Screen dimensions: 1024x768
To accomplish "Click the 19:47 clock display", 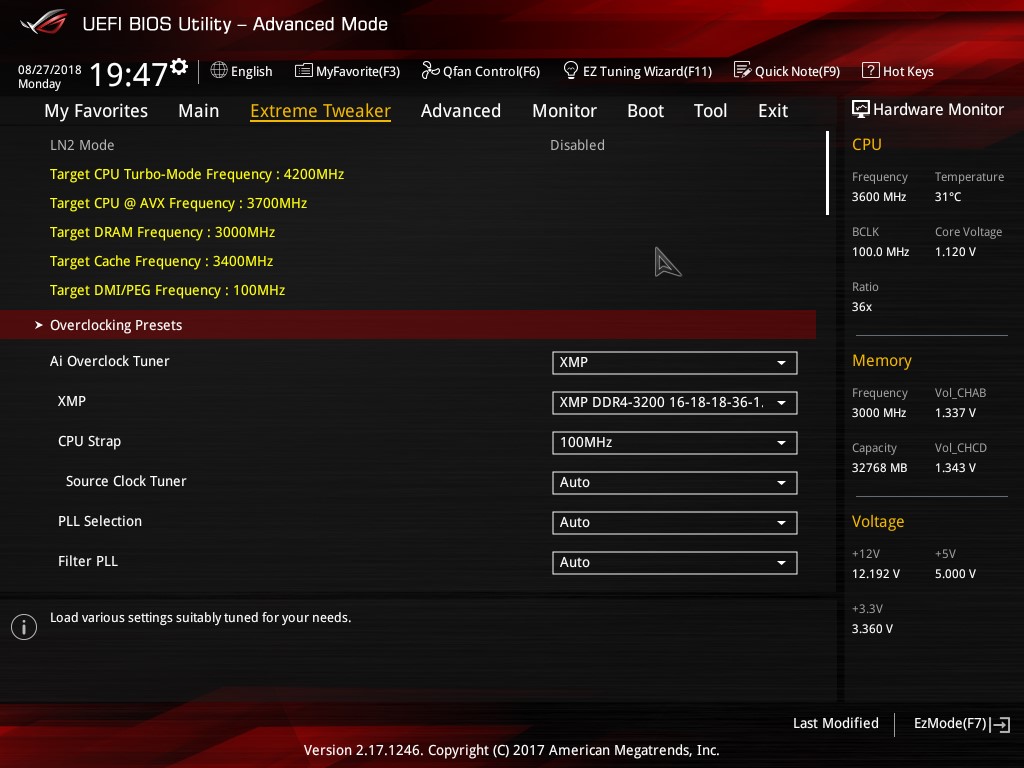I will [x=128, y=74].
